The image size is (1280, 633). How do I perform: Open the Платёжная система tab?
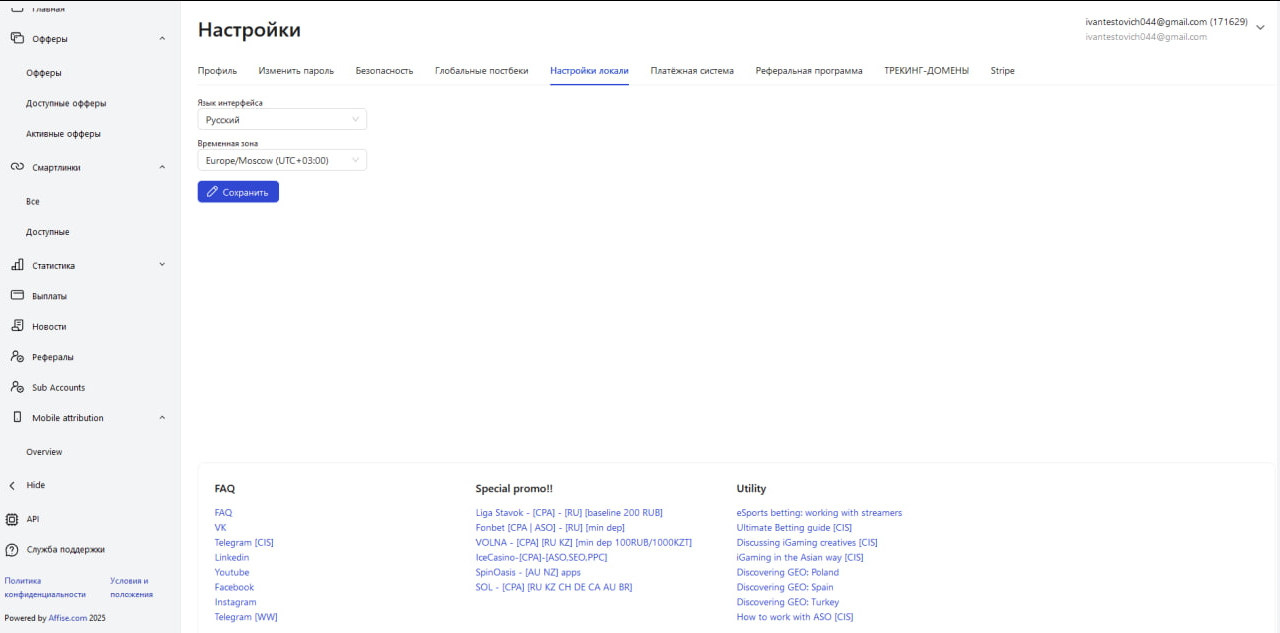click(691, 71)
